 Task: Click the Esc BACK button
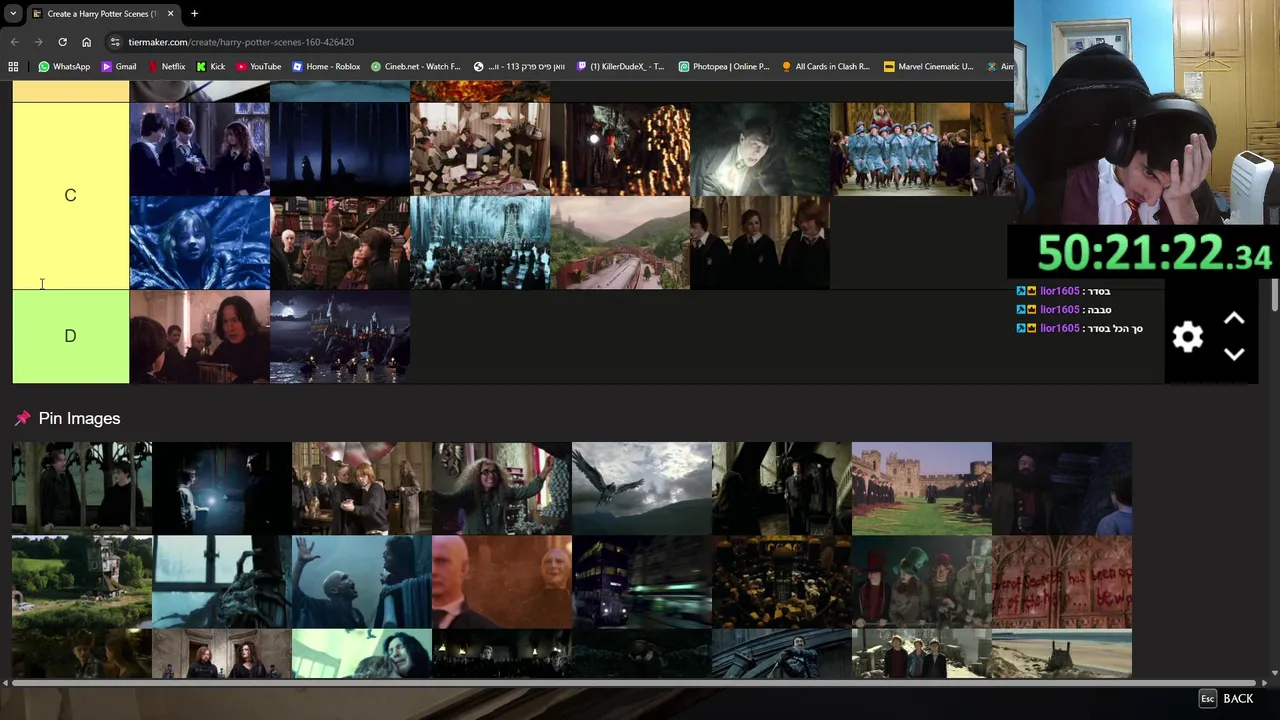[1226, 699]
